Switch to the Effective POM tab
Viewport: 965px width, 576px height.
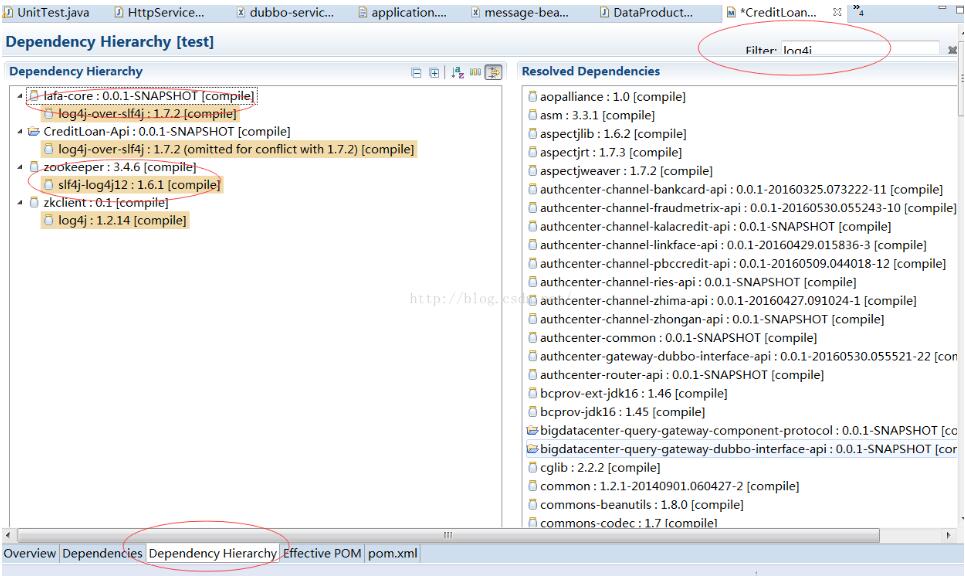coord(321,553)
